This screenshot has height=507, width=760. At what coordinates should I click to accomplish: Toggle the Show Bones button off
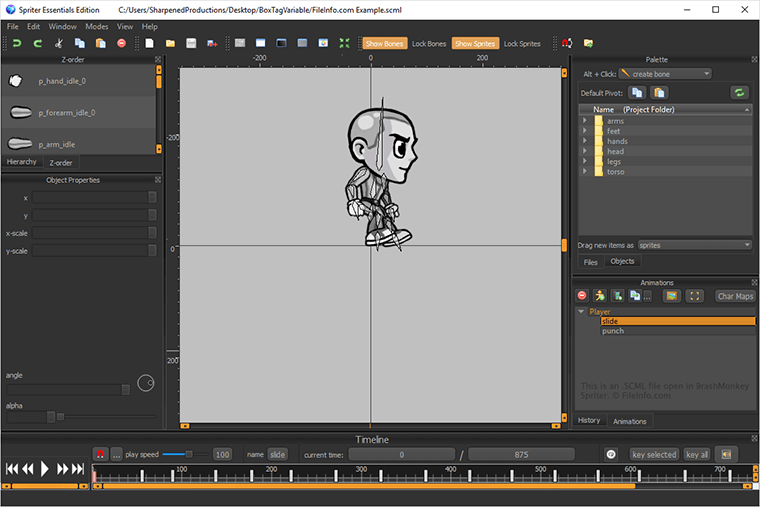coord(385,44)
